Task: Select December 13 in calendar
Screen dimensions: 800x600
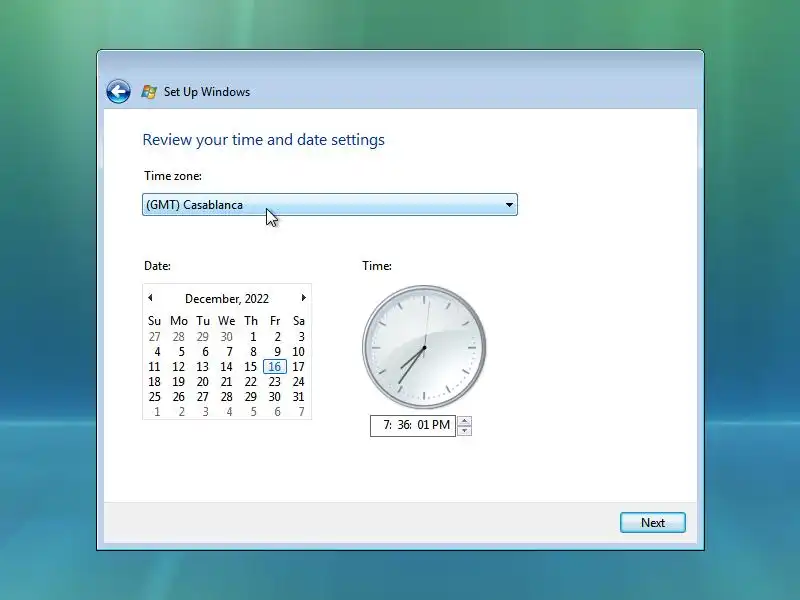Action: [203, 366]
